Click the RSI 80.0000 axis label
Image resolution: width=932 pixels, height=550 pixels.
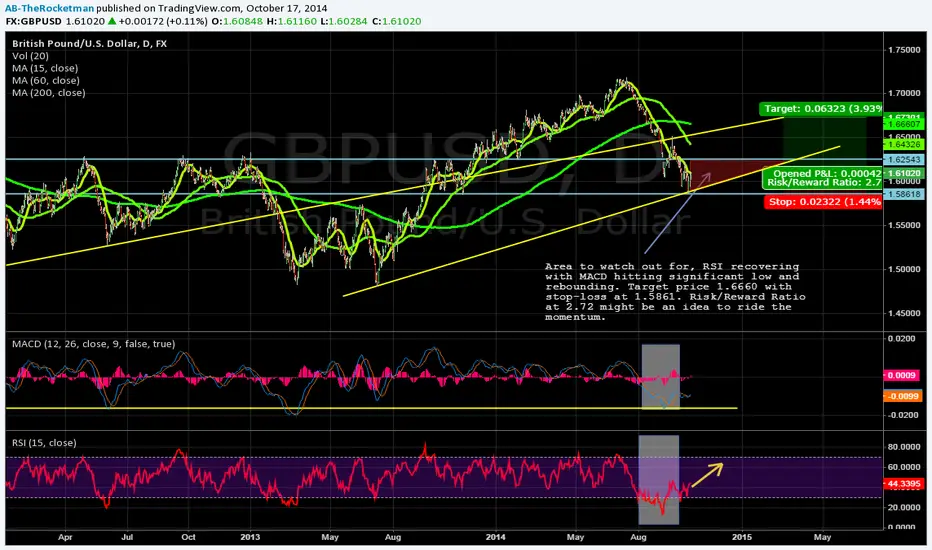904,447
